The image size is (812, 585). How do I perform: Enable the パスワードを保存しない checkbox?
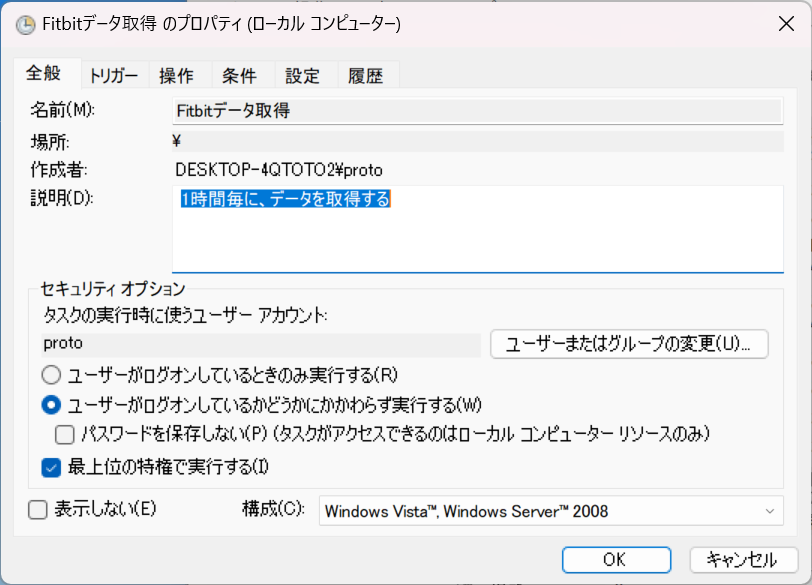pos(65,434)
